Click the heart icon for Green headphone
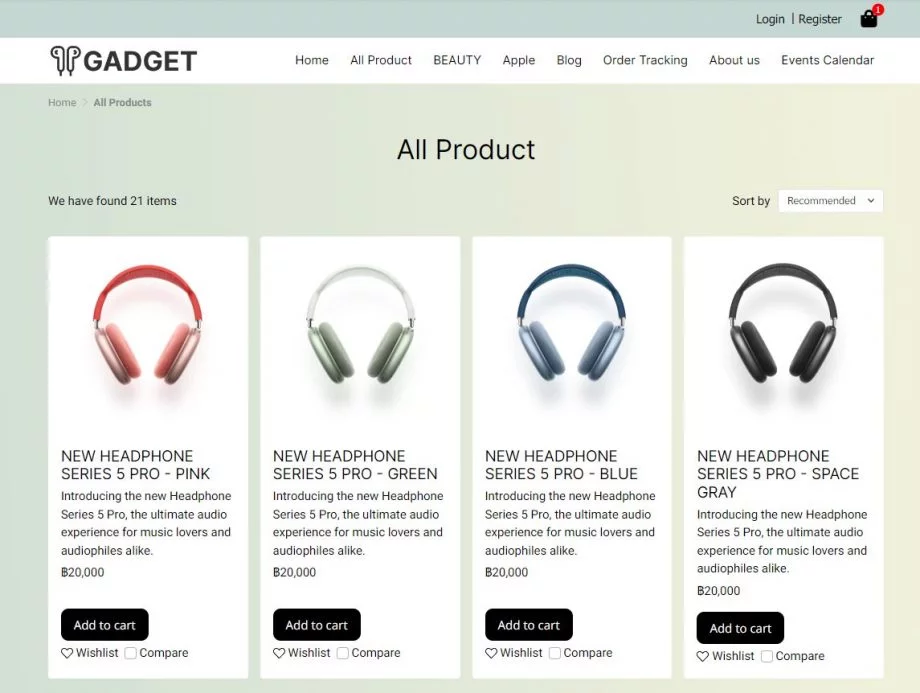Viewport: 920px width, 693px height. [x=279, y=653]
